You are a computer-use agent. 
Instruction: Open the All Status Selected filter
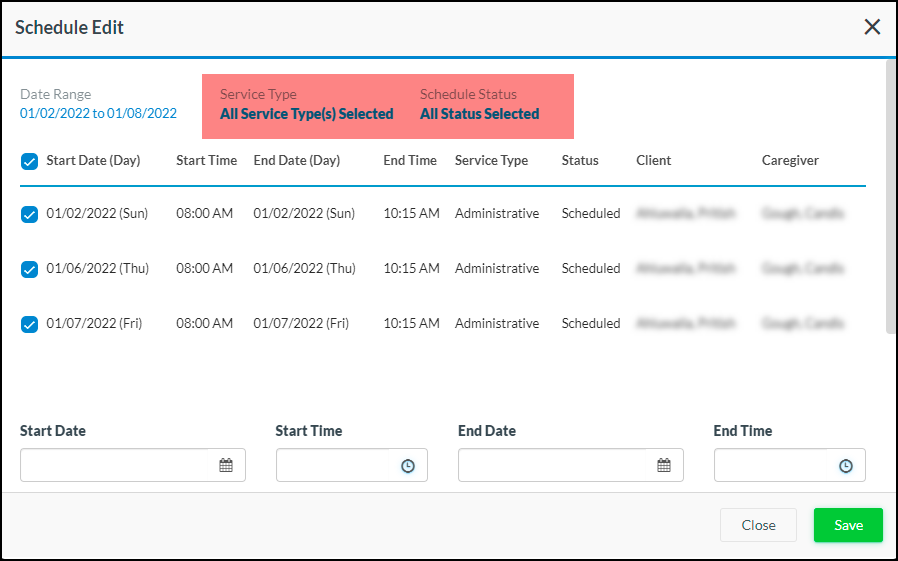[x=479, y=114]
